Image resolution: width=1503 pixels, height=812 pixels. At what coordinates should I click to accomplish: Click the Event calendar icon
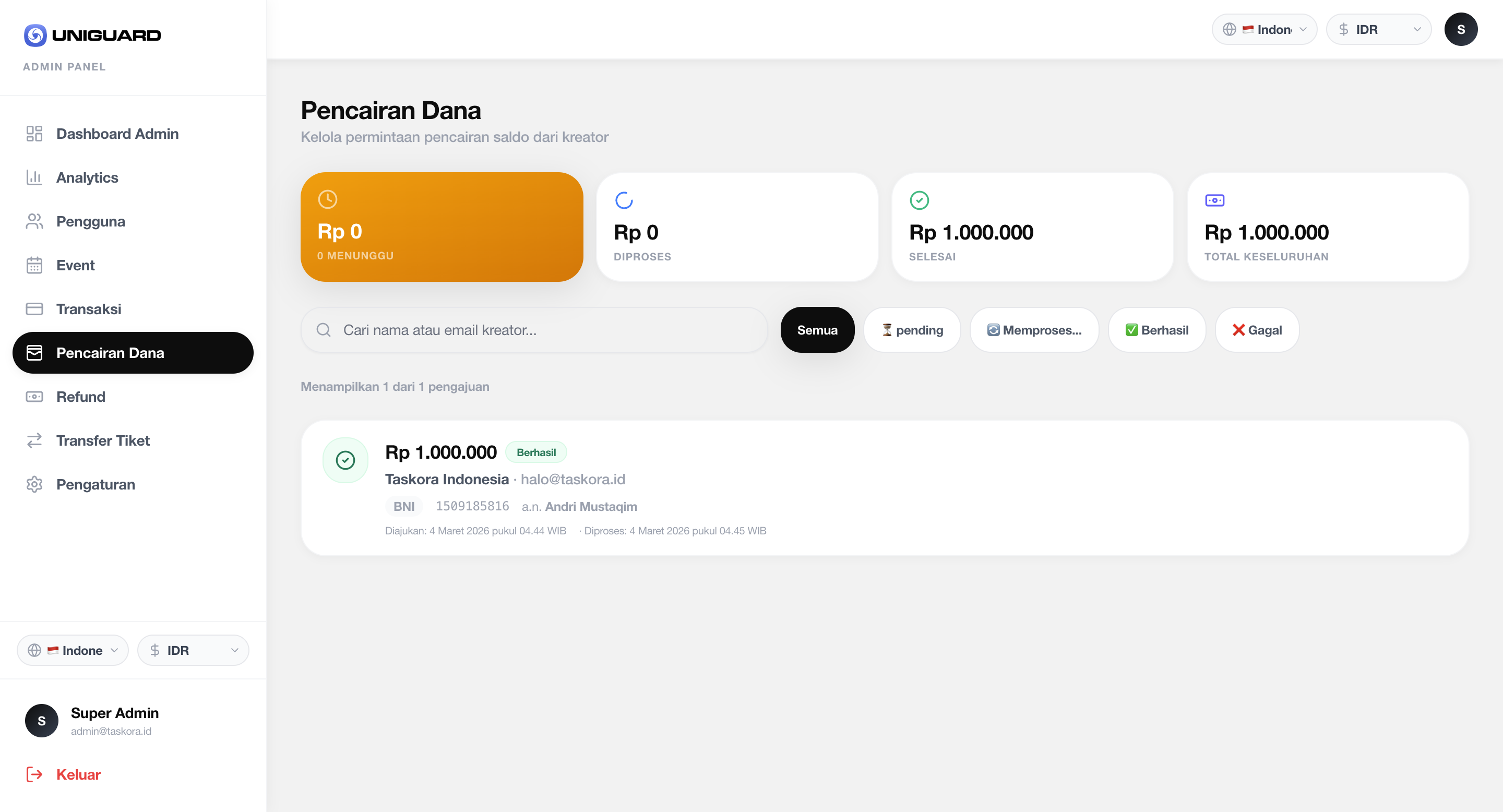click(x=34, y=265)
